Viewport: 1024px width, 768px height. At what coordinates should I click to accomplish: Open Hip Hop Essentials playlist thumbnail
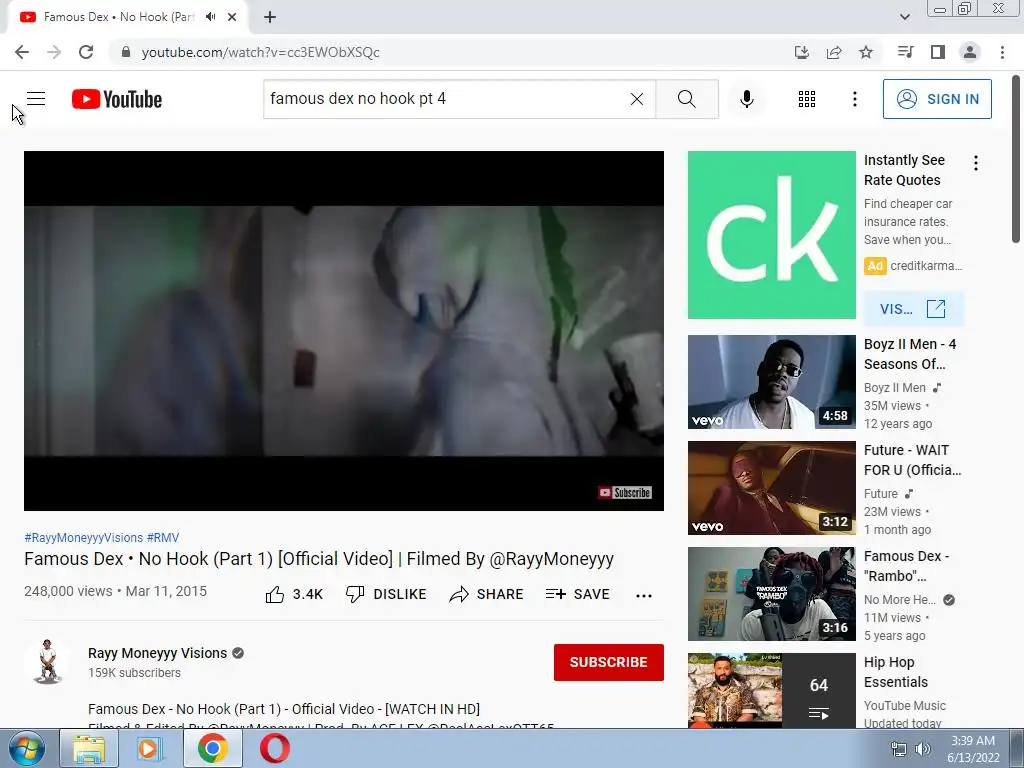771,690
